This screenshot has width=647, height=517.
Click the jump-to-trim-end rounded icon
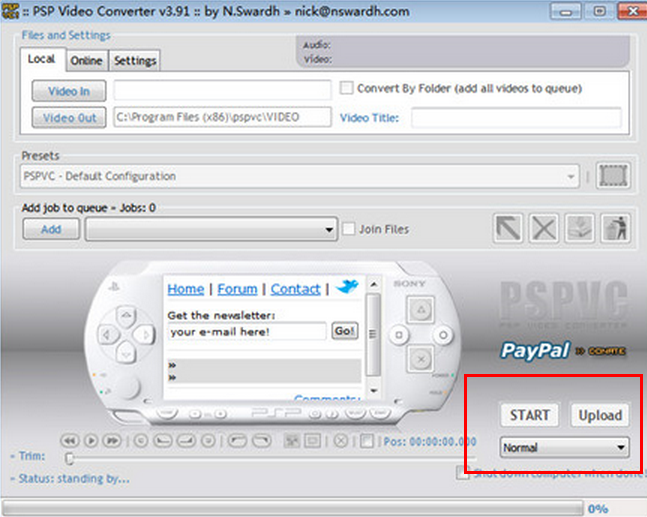tap(261, 441)
